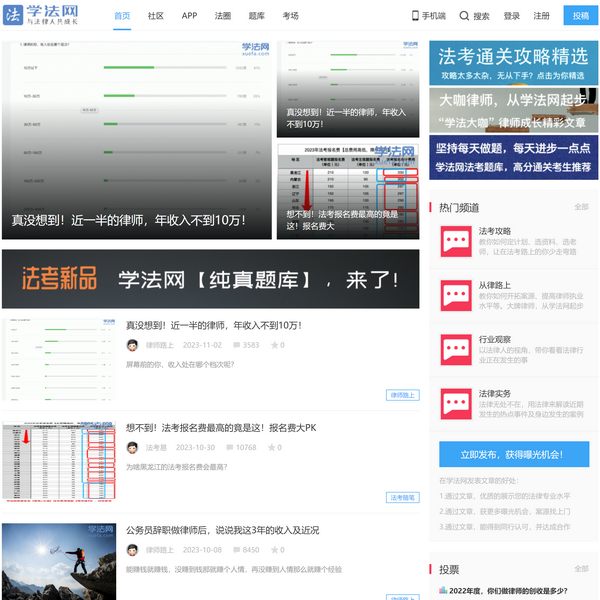Open 从律路上 channel chat icon
This screenshot has height=600, width=600.
[457, 295]
